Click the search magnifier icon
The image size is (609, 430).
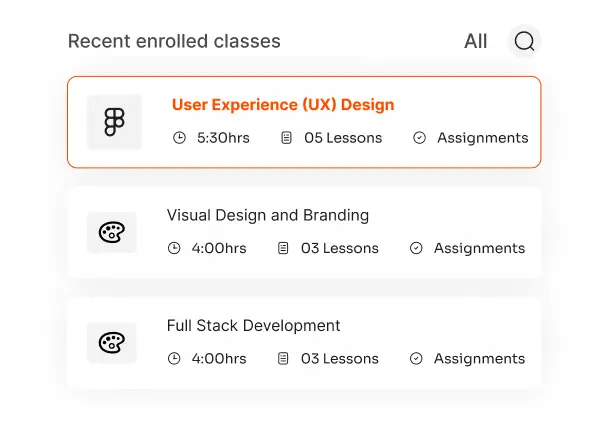coord(524,41)
